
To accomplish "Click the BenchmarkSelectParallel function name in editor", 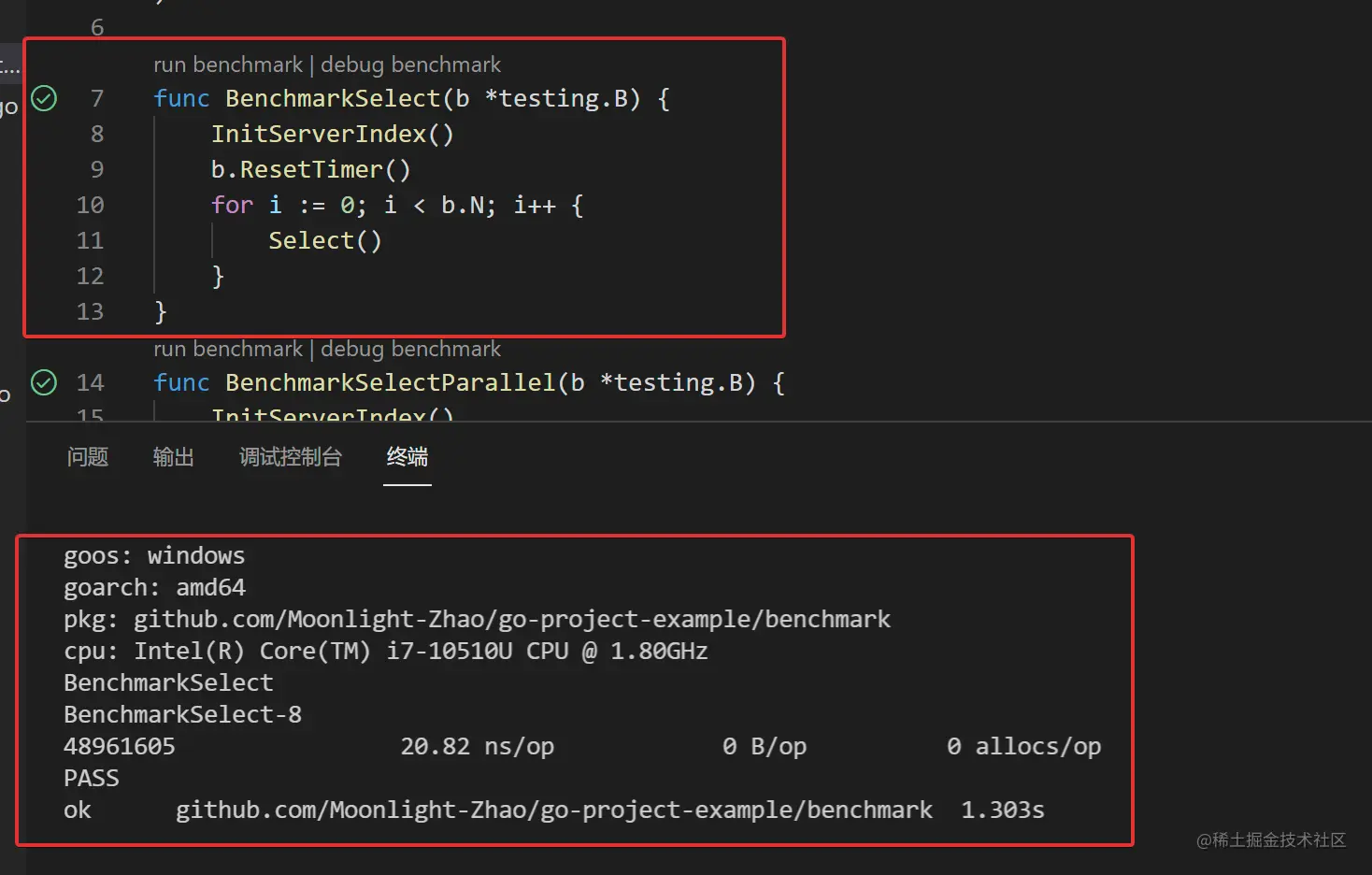I will coord(390,382).
